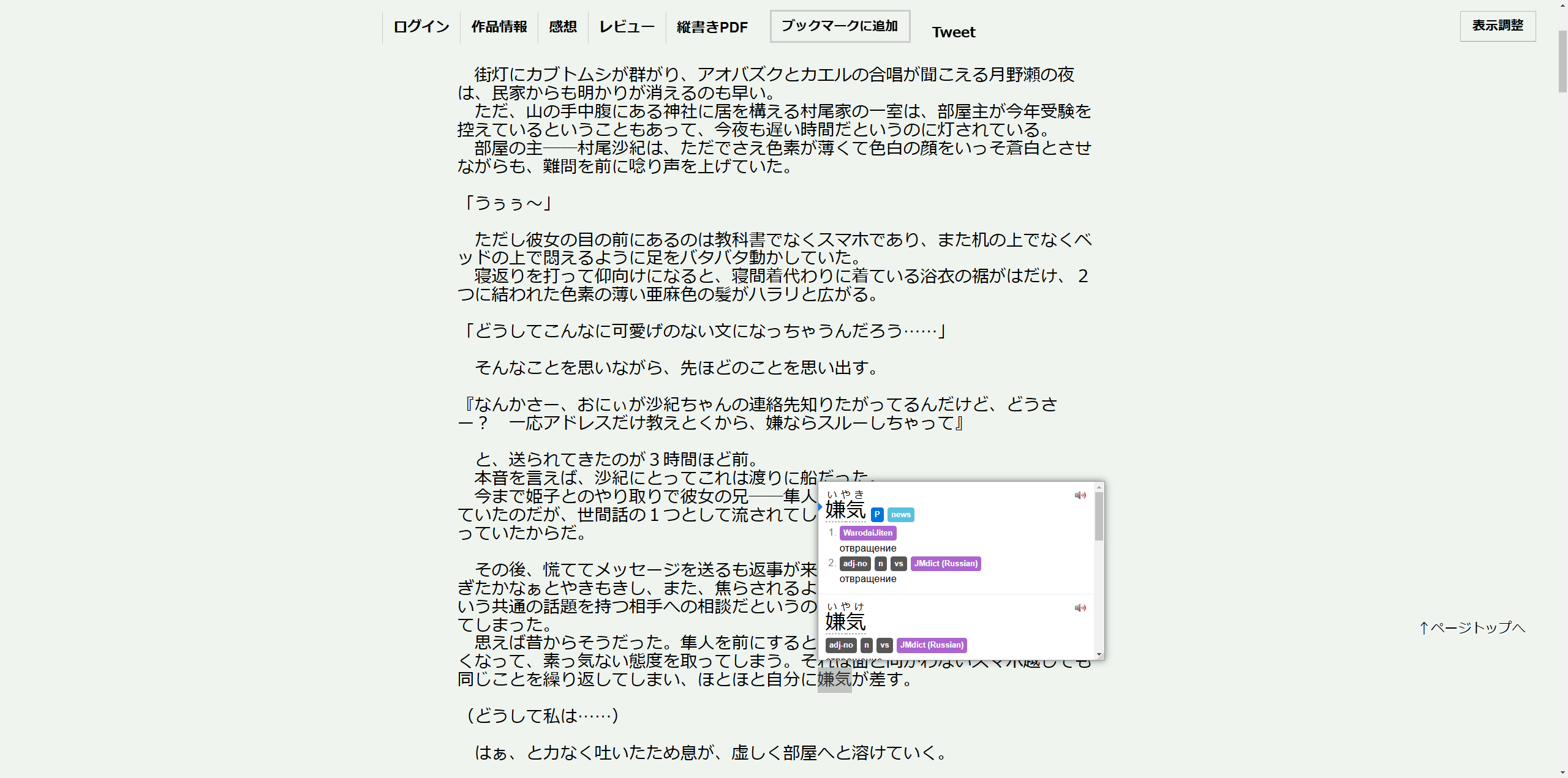Viewport: 1568px width, 778px height.
Task: Click the ページトップへ link
Action: tap(1472, 627)
